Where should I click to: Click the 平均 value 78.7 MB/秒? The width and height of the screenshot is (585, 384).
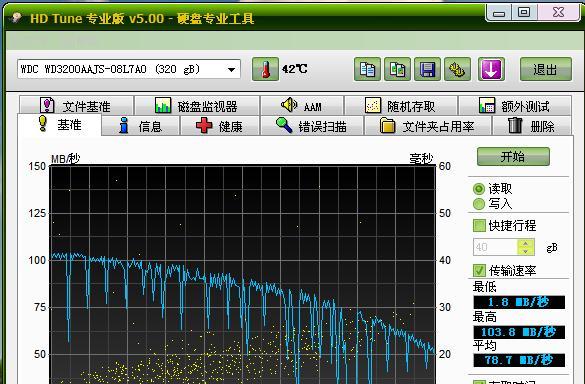point(519,360)
